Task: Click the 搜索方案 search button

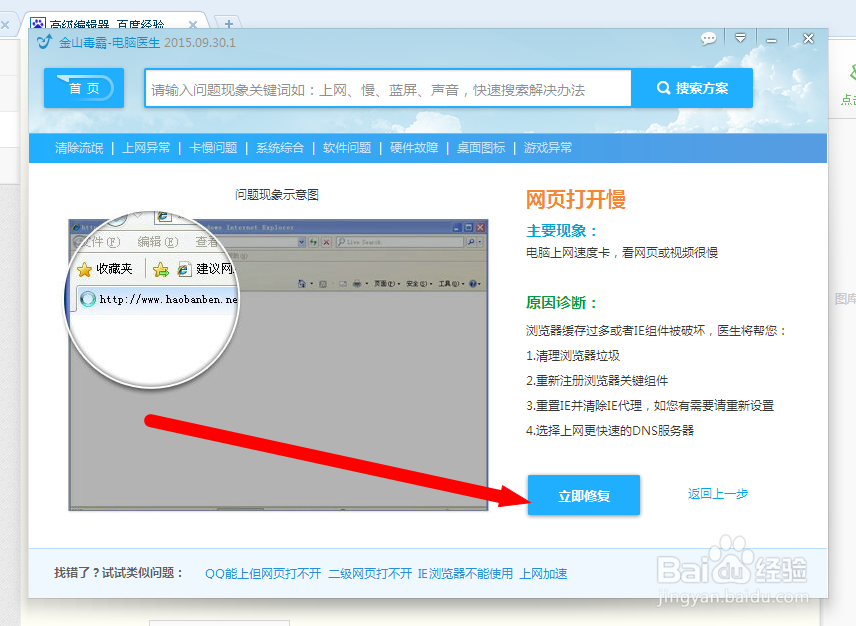Action: tap(692, 88)
